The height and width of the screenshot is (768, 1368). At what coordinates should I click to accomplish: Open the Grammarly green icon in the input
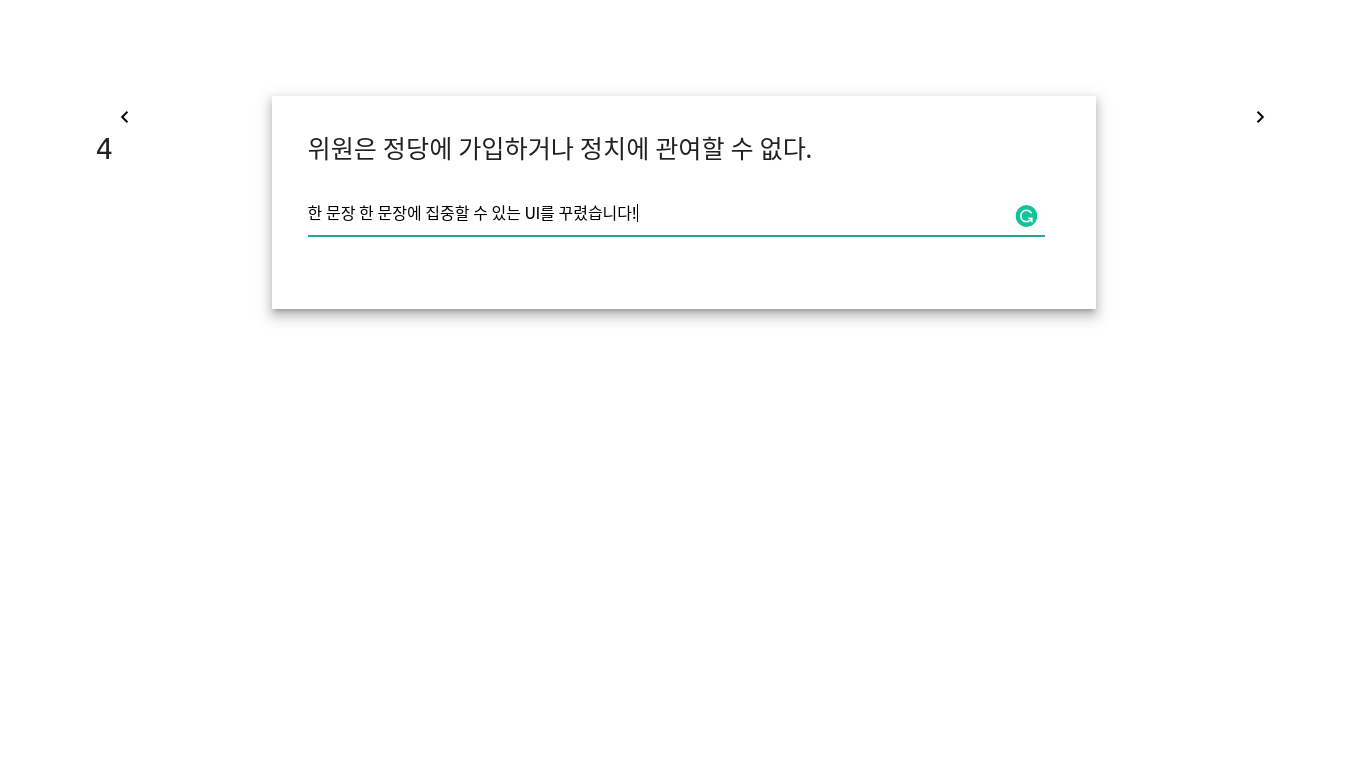point(1026,216)
